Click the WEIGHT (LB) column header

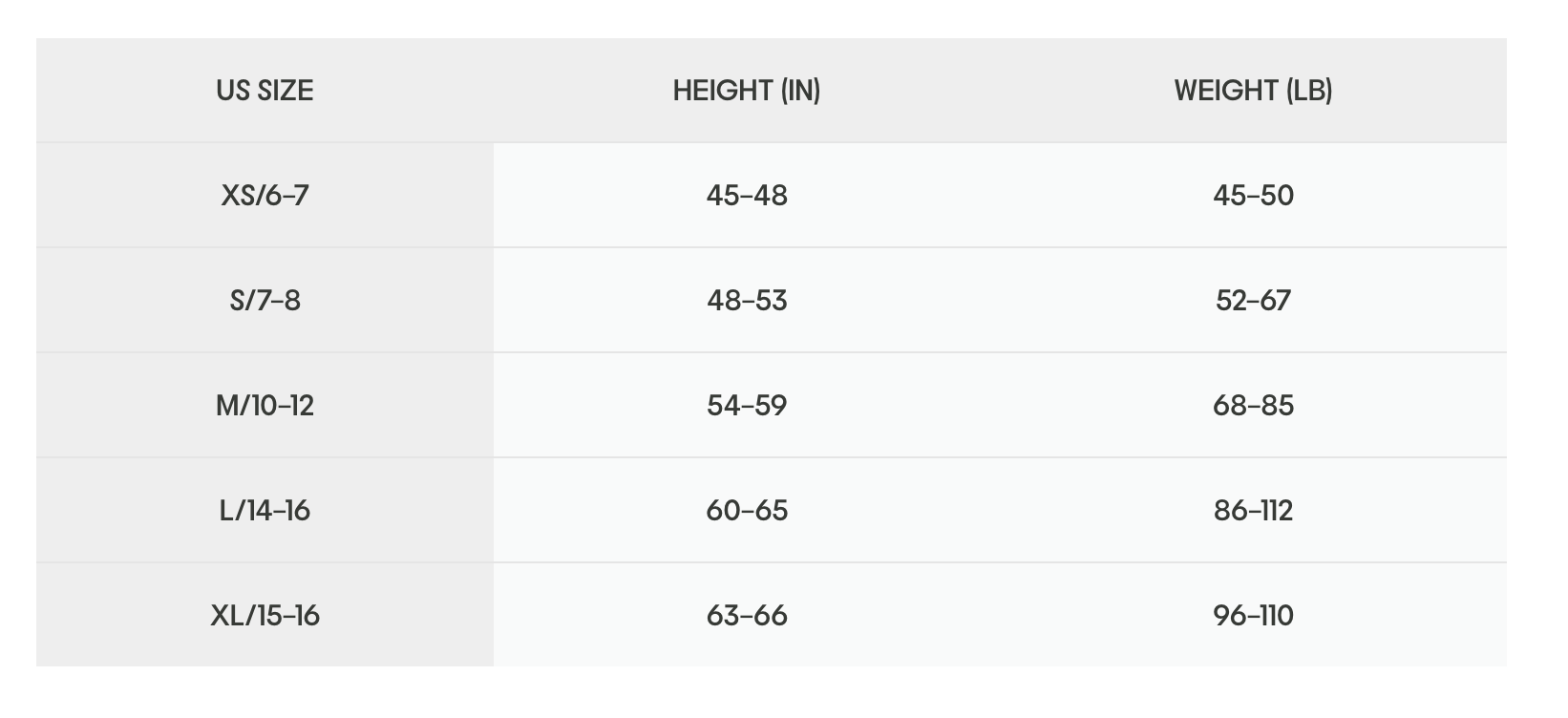pyautogui.click(x=1253, y=91)
